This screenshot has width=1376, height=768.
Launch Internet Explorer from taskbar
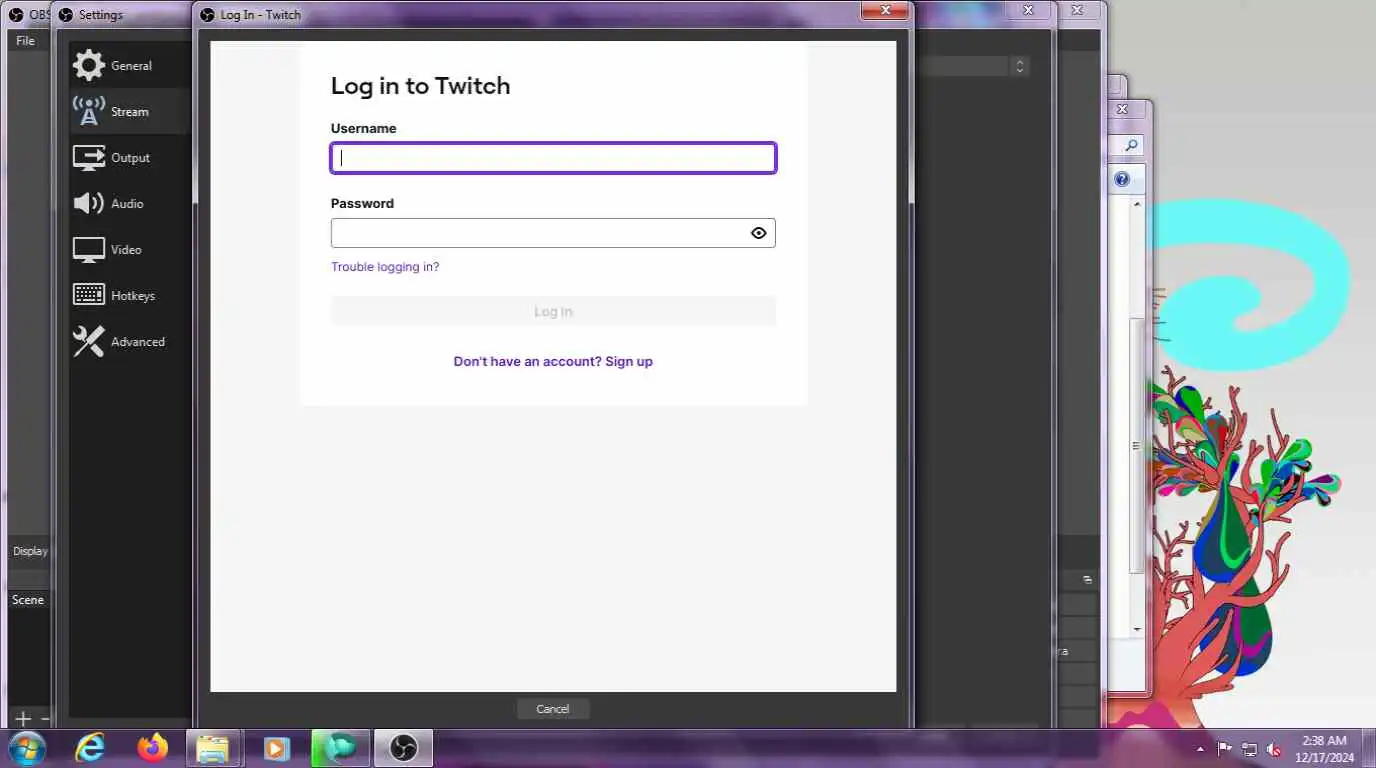(90, 748)
